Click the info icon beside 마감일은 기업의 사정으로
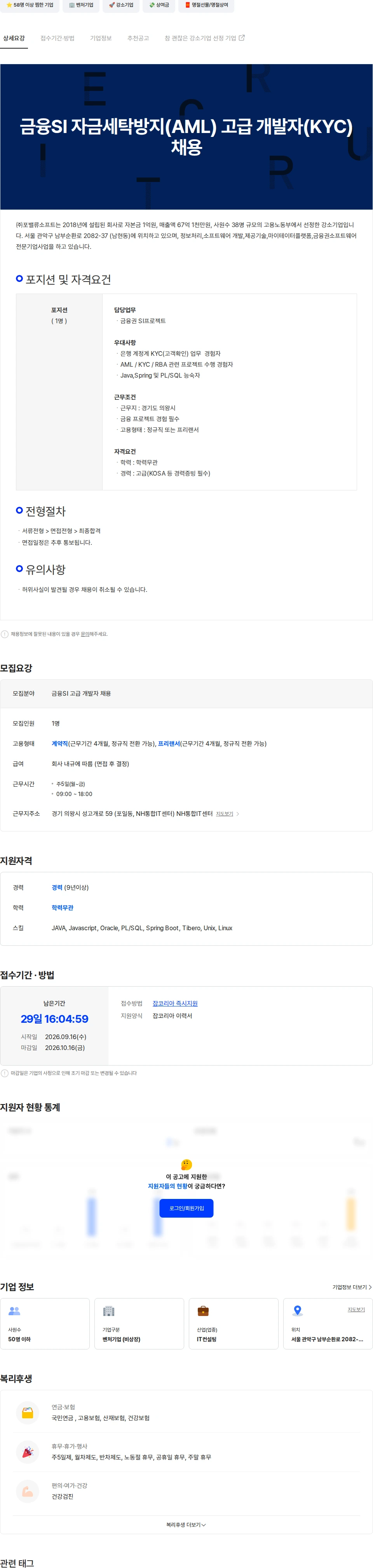 (x=5, y=1073)
